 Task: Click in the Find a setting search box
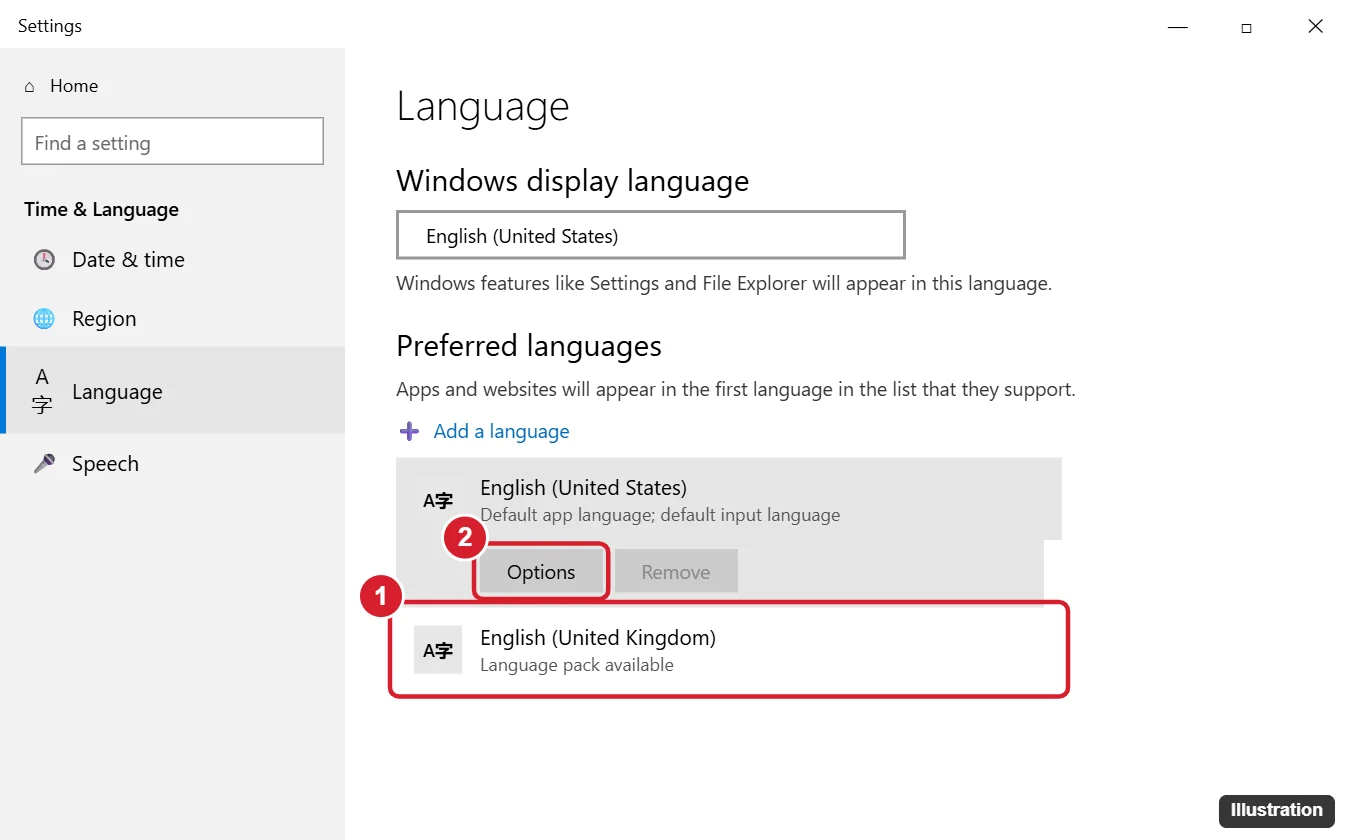pyautogui.click(x=172, y=142)
